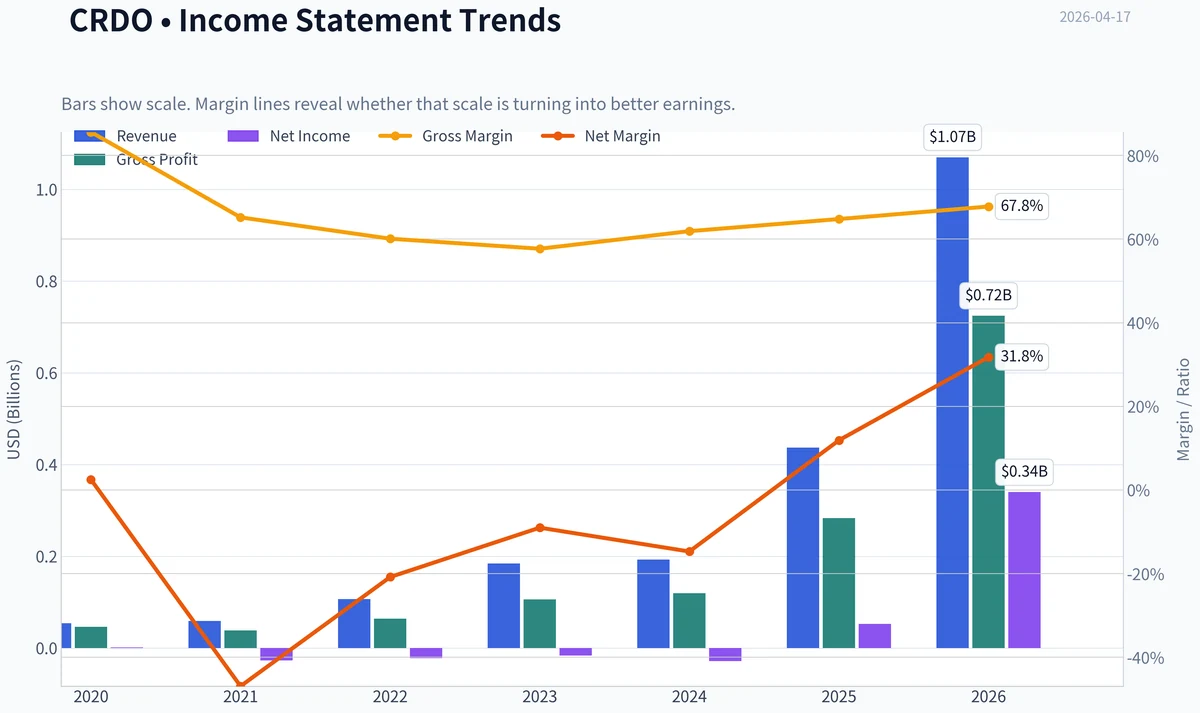Image resolution: width=1200 pixels, height=713 pixels.
Task: Select the 2026 Net Margin data point
Action: tap(988, 357)
